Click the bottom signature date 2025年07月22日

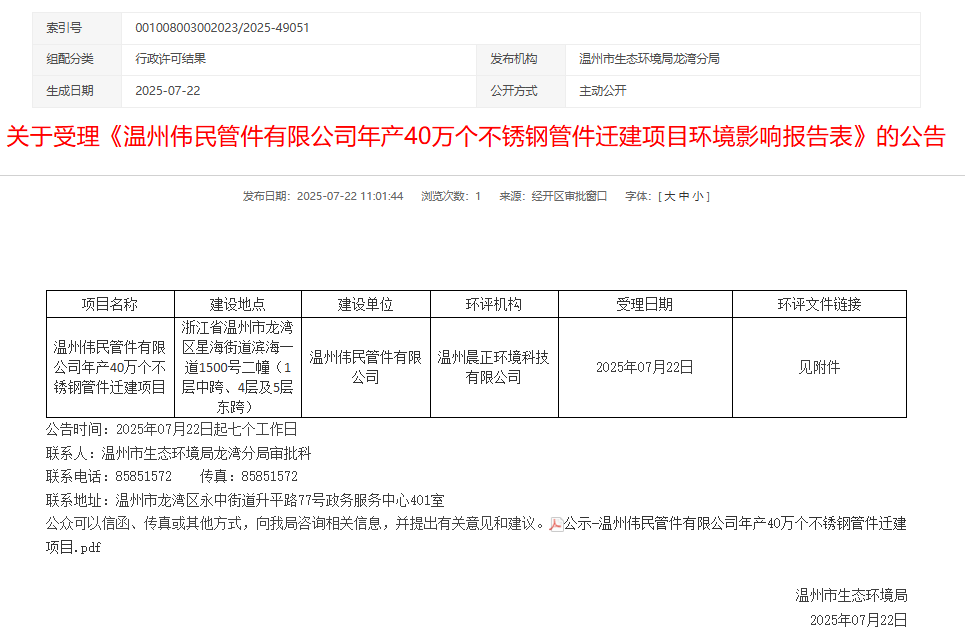[859, 620]
